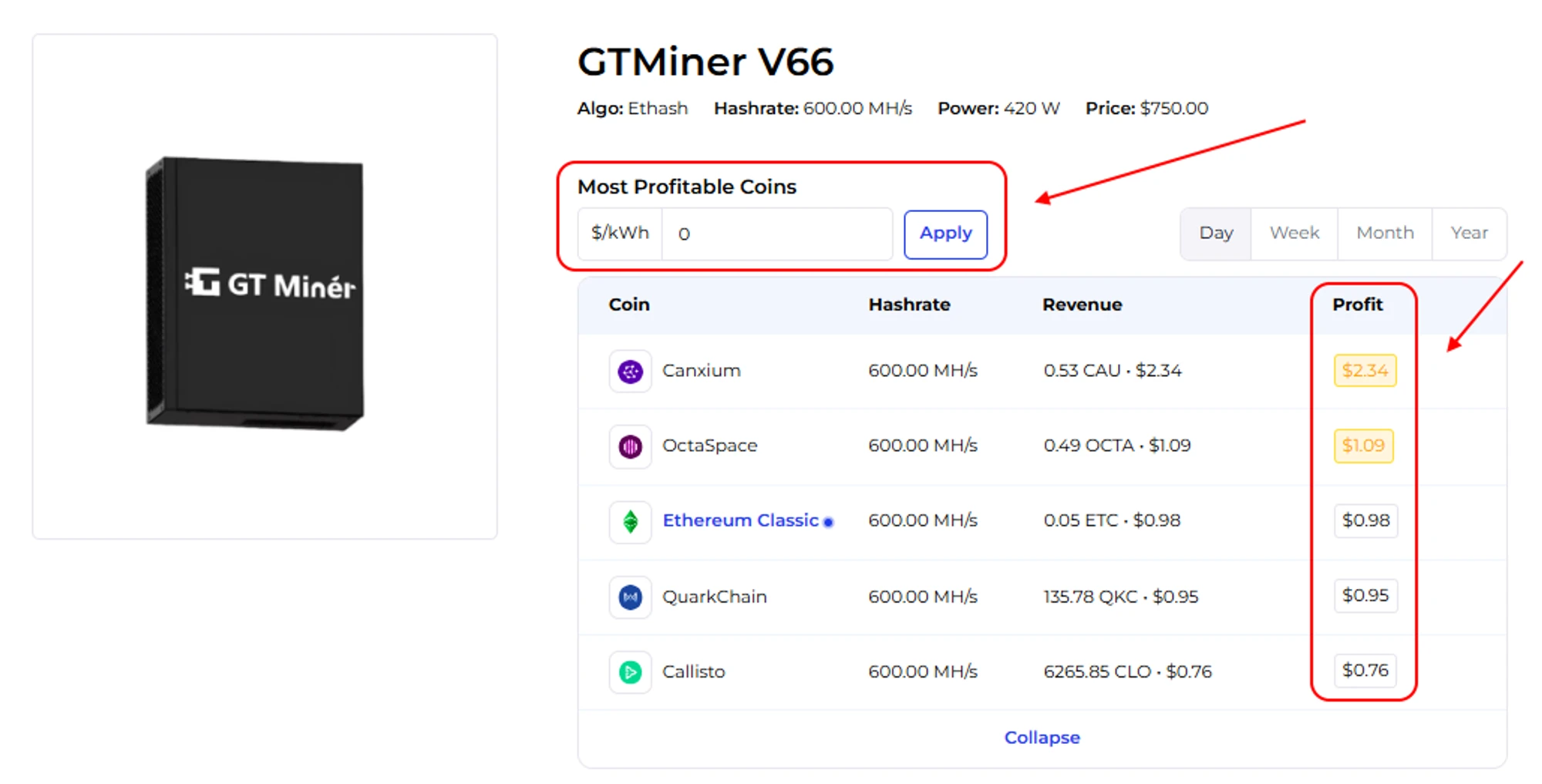Collapse the profitable coins list
Viewport: 1542px width, 784px height.
1042,738
